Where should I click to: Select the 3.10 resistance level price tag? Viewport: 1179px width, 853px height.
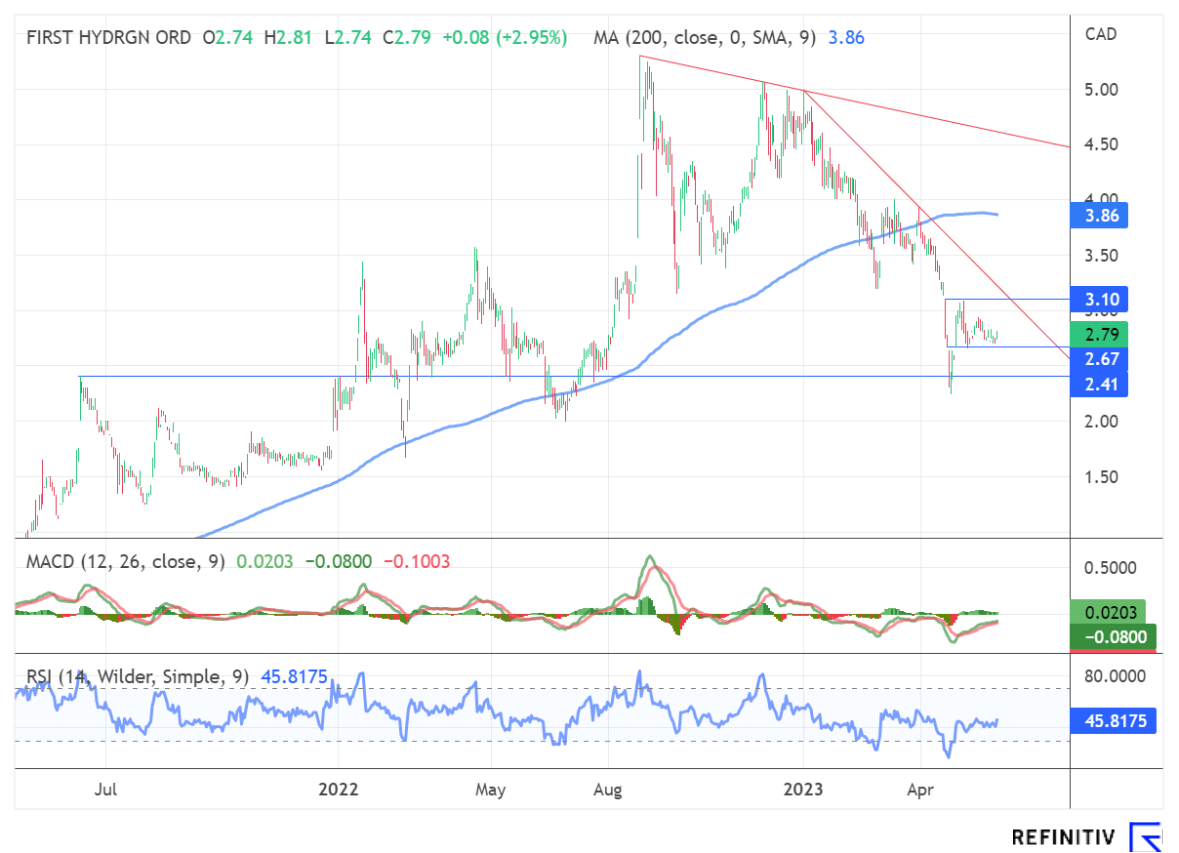point(1099,299)
